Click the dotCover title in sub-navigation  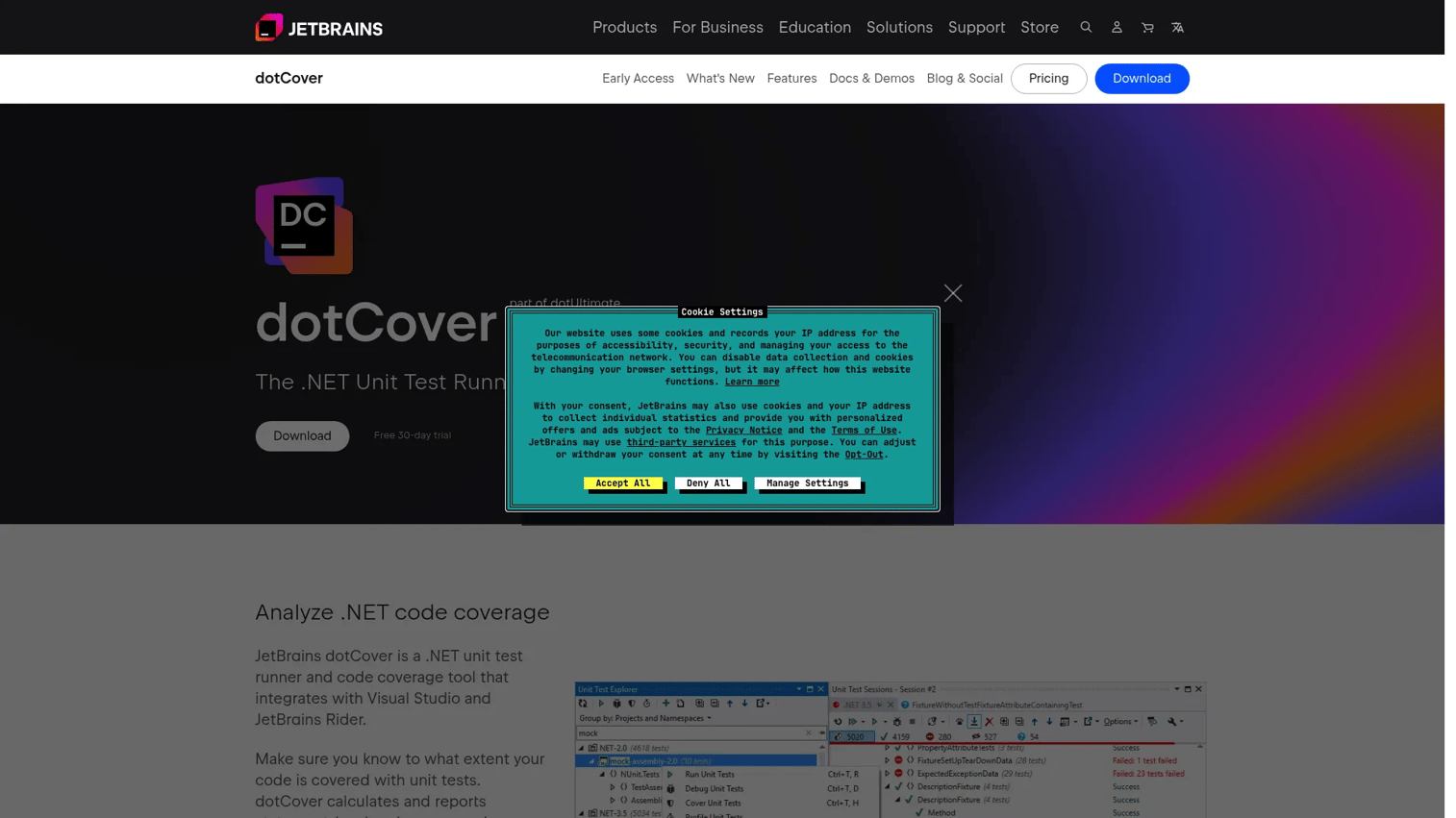pyautogui.click(x=289, y=79)
